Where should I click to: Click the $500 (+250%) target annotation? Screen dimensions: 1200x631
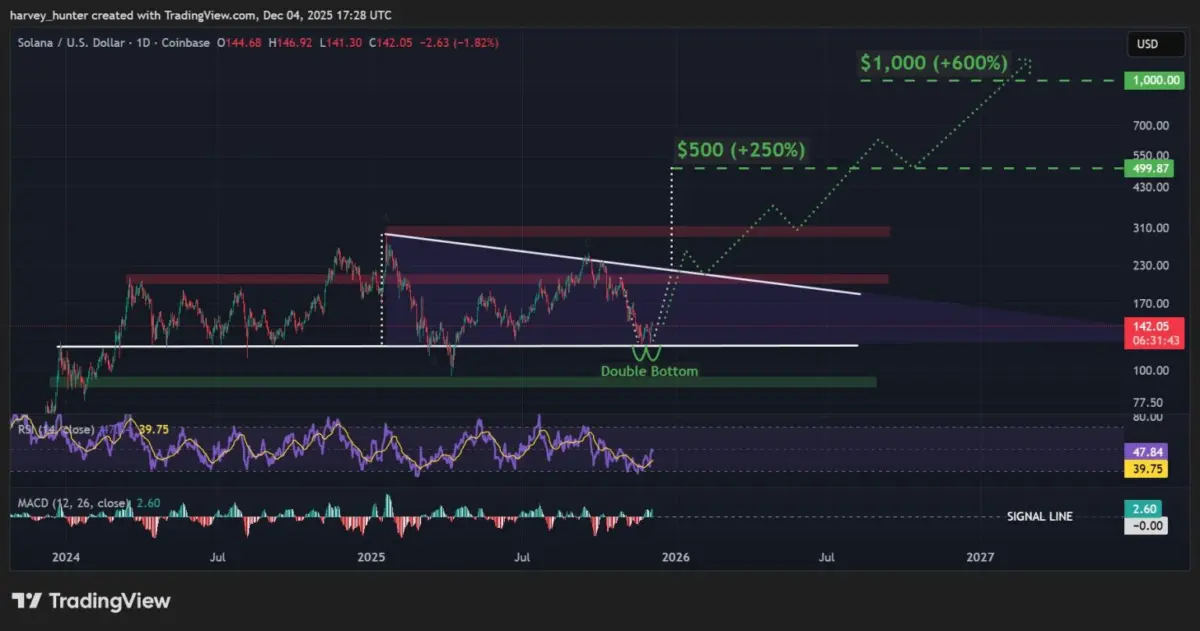point(741,150)
